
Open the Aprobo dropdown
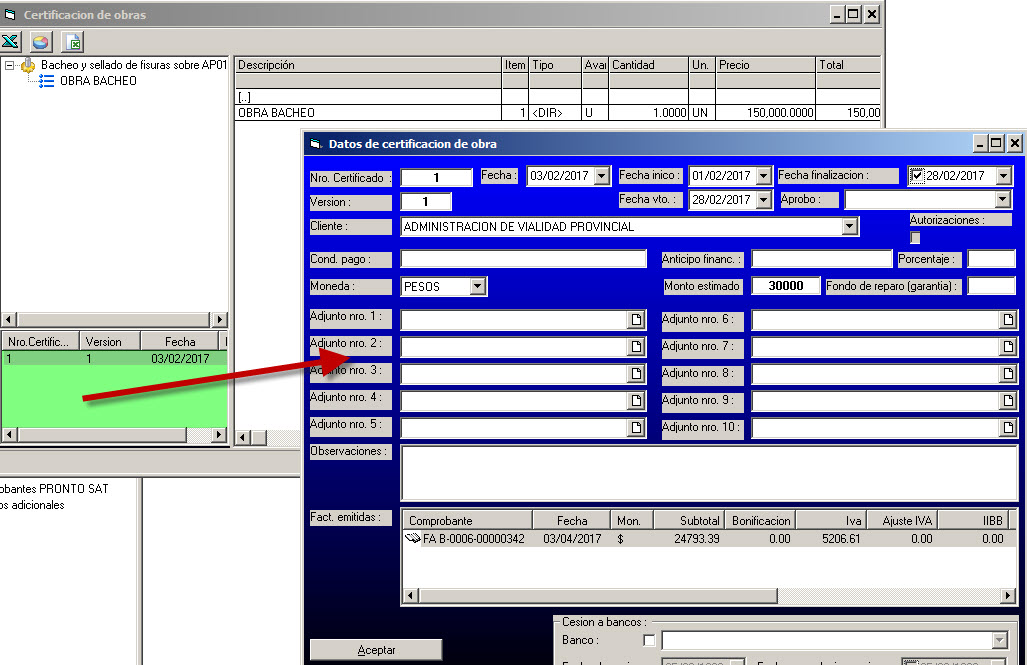(1003, 200)
